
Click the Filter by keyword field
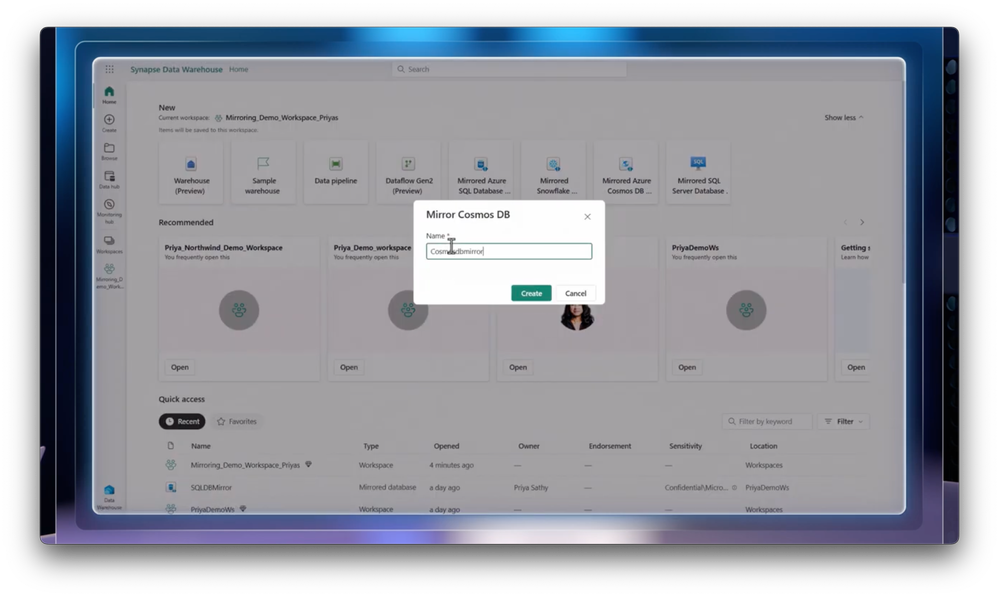pos(767,421)
